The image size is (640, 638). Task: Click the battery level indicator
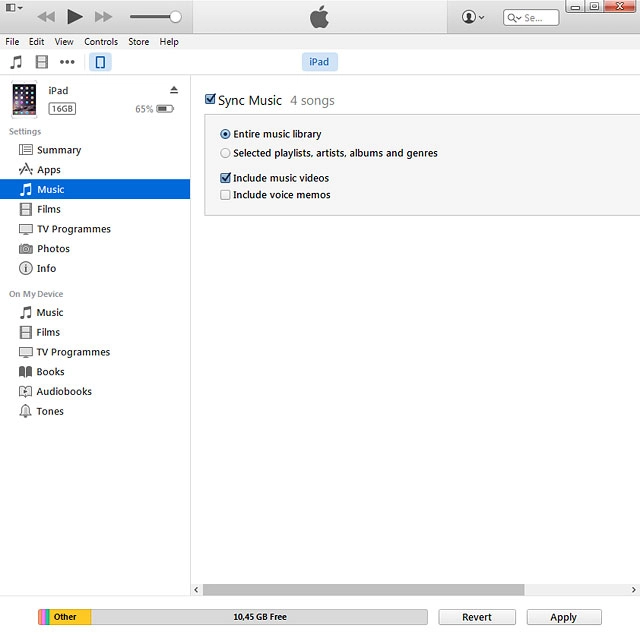[x=165, y=109]
